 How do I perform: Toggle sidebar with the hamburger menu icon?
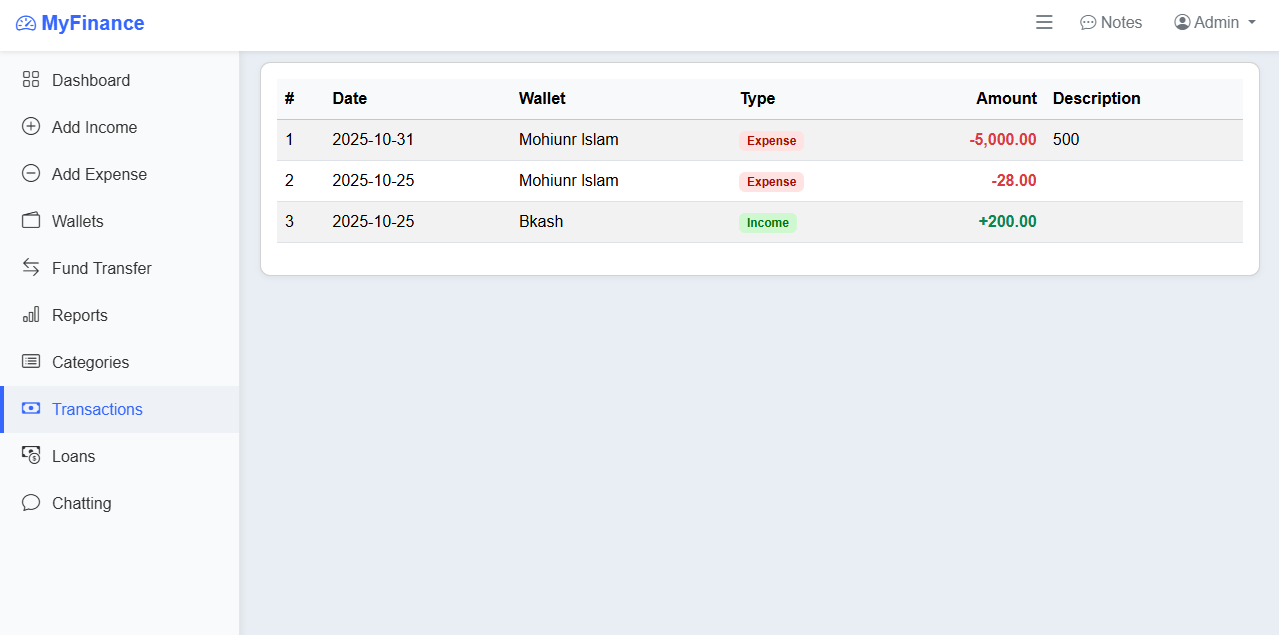coord(1044,22)
